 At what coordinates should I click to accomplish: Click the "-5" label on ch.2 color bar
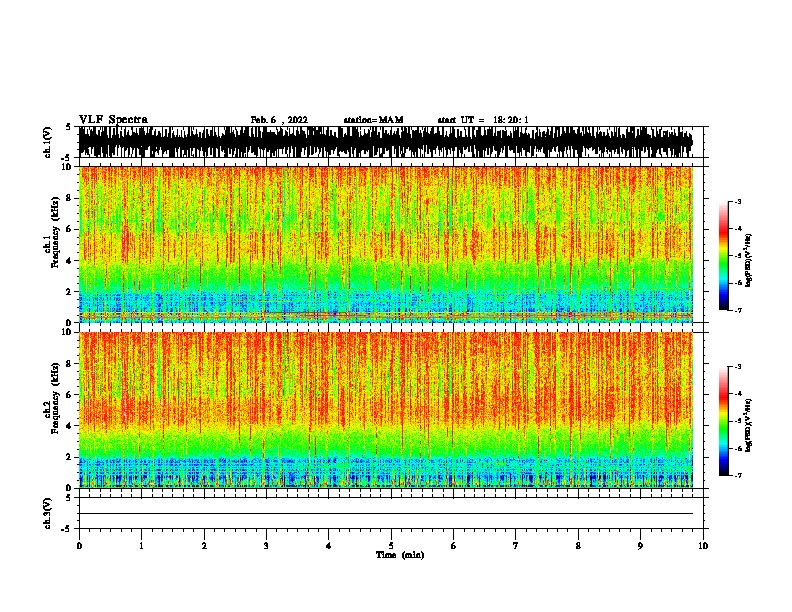click(737, 421)
